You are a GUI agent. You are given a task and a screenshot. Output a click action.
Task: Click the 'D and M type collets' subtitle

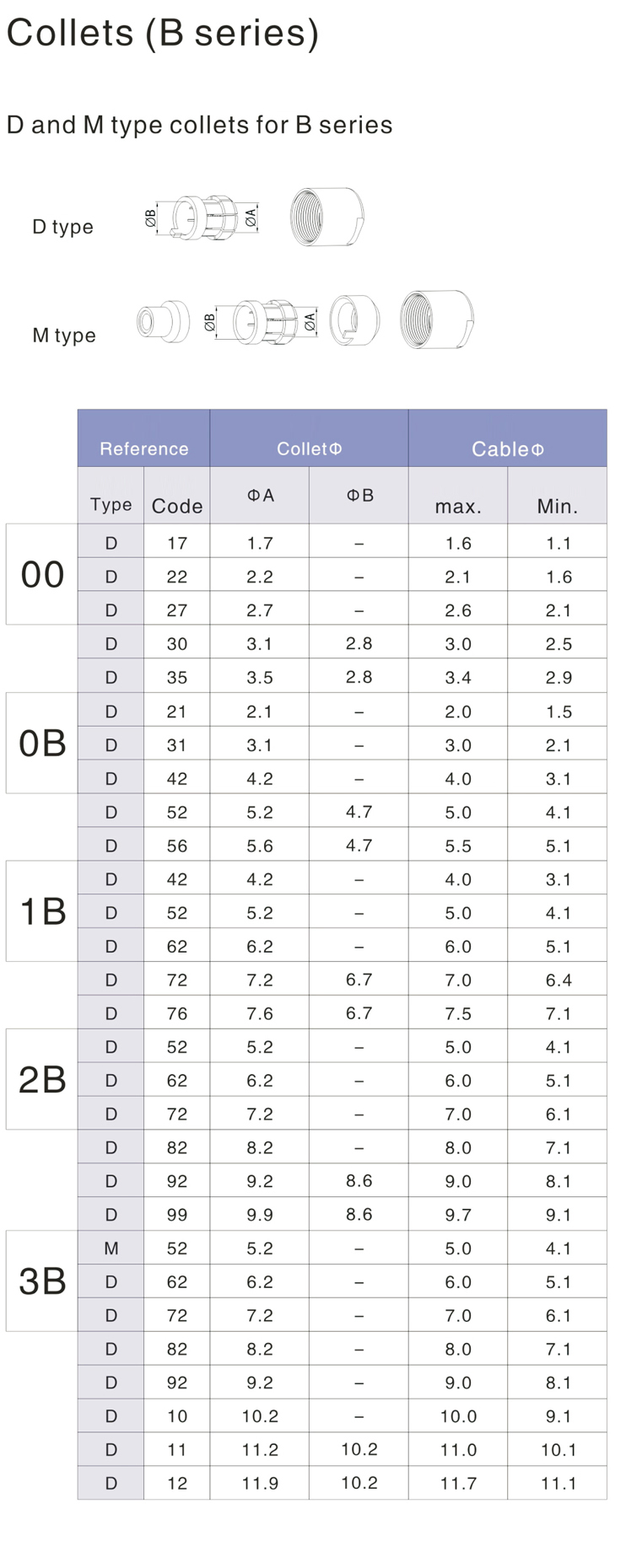pos(199,126)
